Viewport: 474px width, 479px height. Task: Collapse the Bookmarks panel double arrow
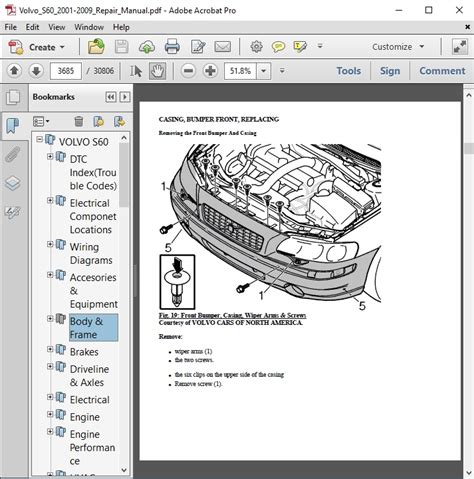coord(111,97)
